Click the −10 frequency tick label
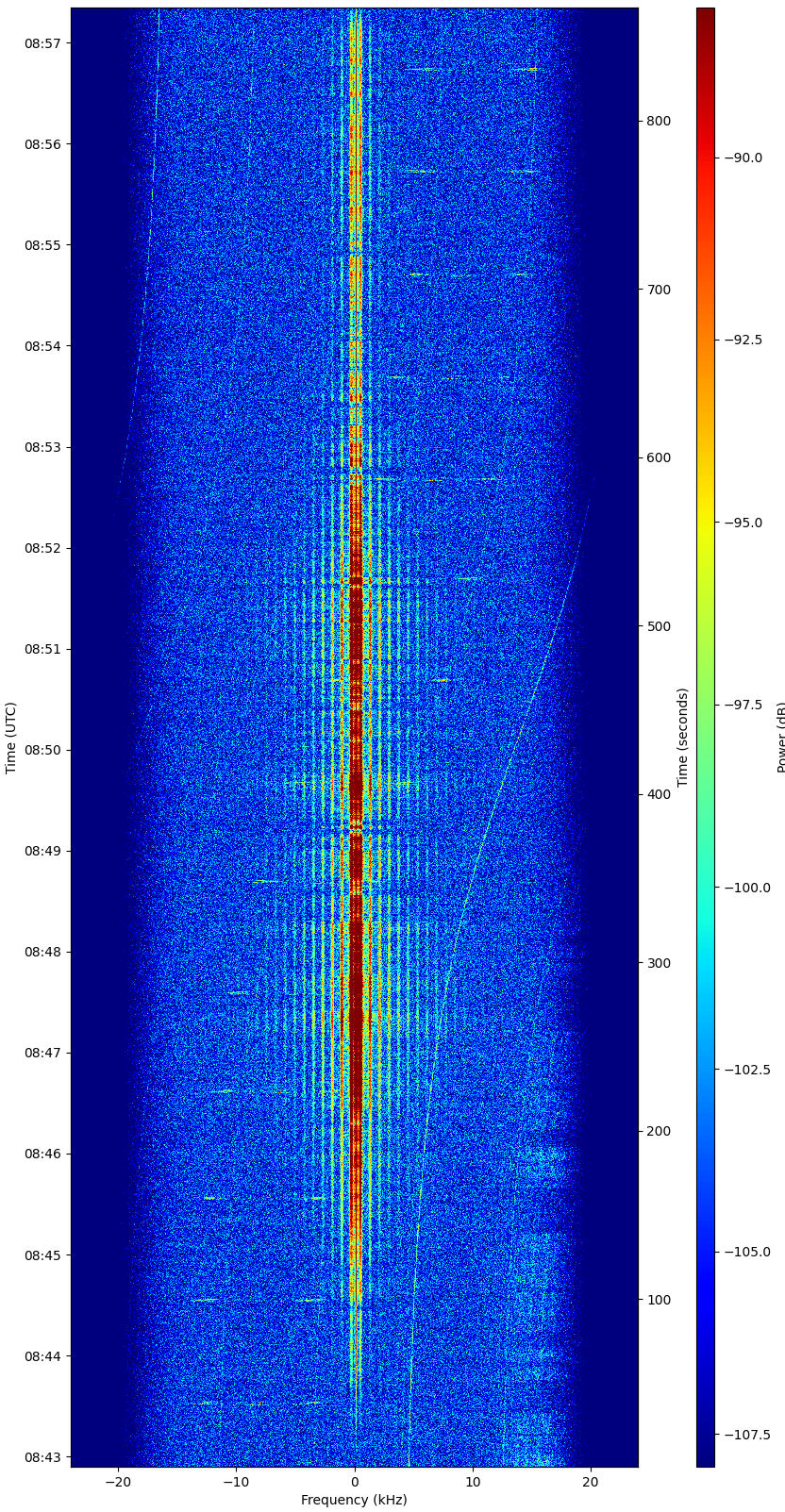This screenshot has width=785, height=1512. pos(236,1482)
